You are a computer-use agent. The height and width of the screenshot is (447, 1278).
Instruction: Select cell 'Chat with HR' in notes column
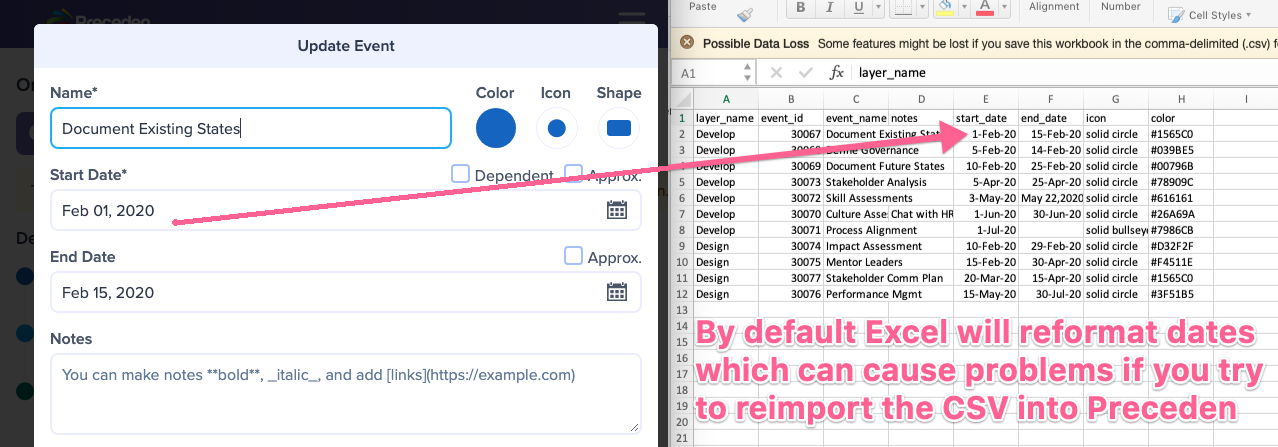pos(921,214)
